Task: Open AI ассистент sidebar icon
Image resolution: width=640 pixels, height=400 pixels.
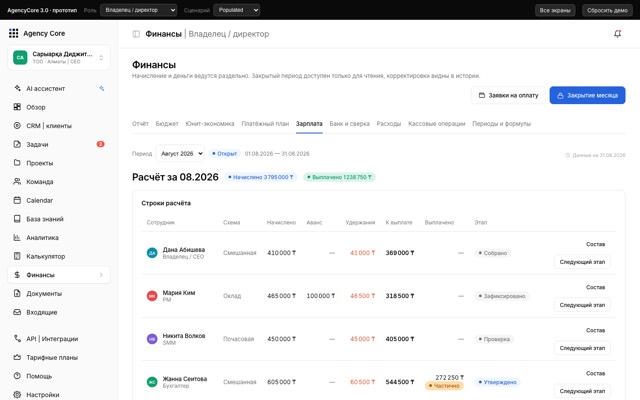Action: tap(17, 88)
